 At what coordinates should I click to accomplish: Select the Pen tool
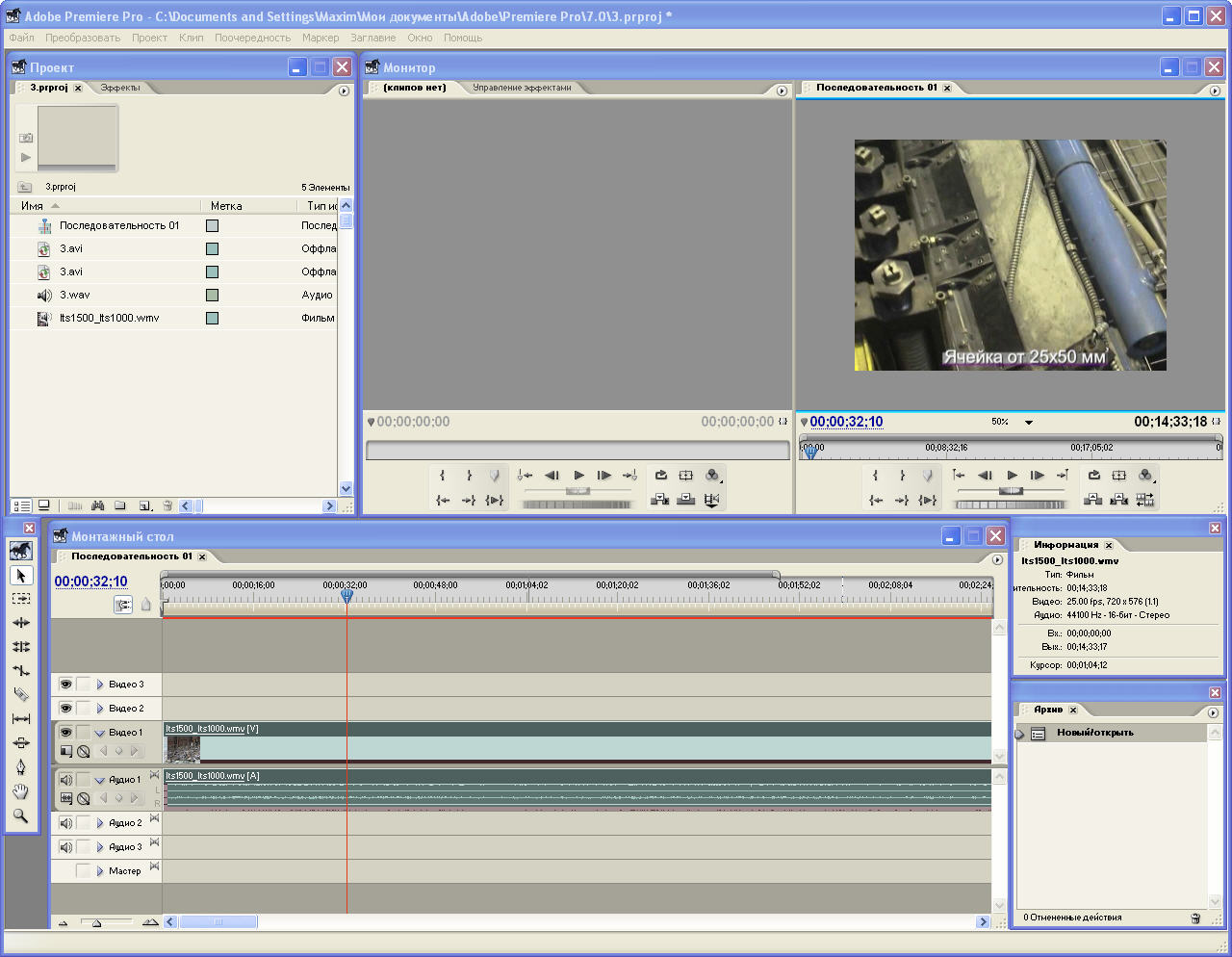tap(21, 767)
